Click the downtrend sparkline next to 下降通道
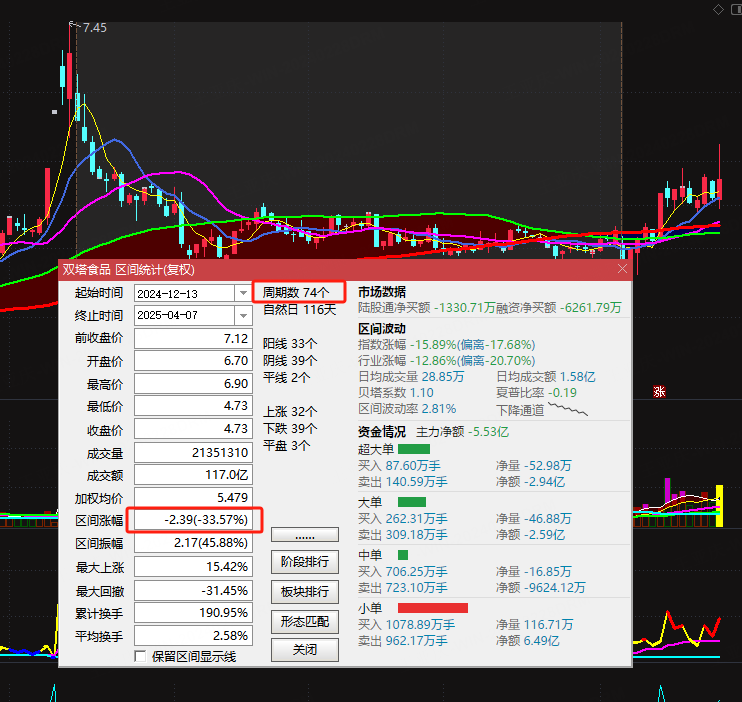This screenshot has height=702, width=742. tap(568, 409)
